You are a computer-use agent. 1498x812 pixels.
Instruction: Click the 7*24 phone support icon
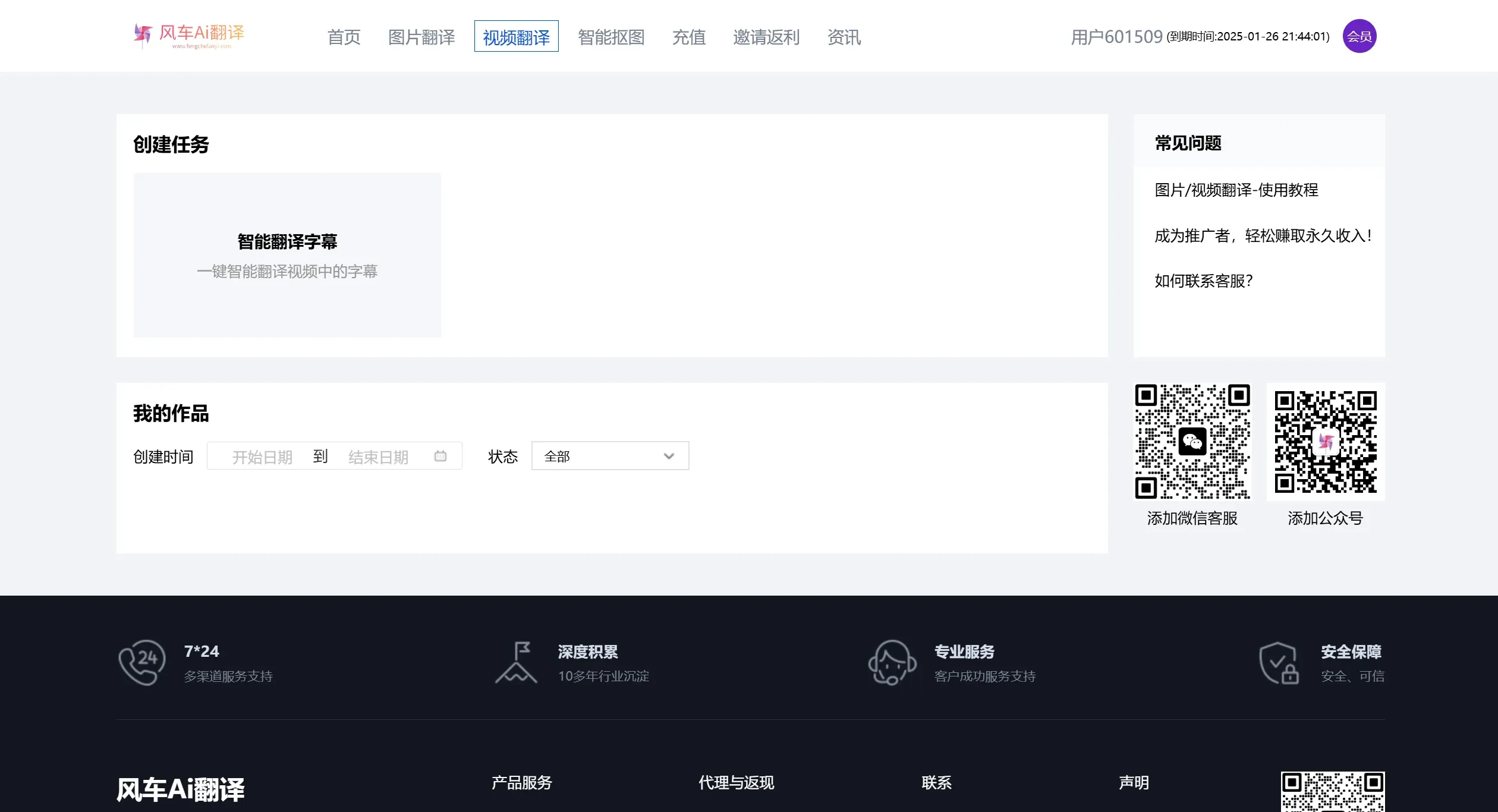coord(143,663)
